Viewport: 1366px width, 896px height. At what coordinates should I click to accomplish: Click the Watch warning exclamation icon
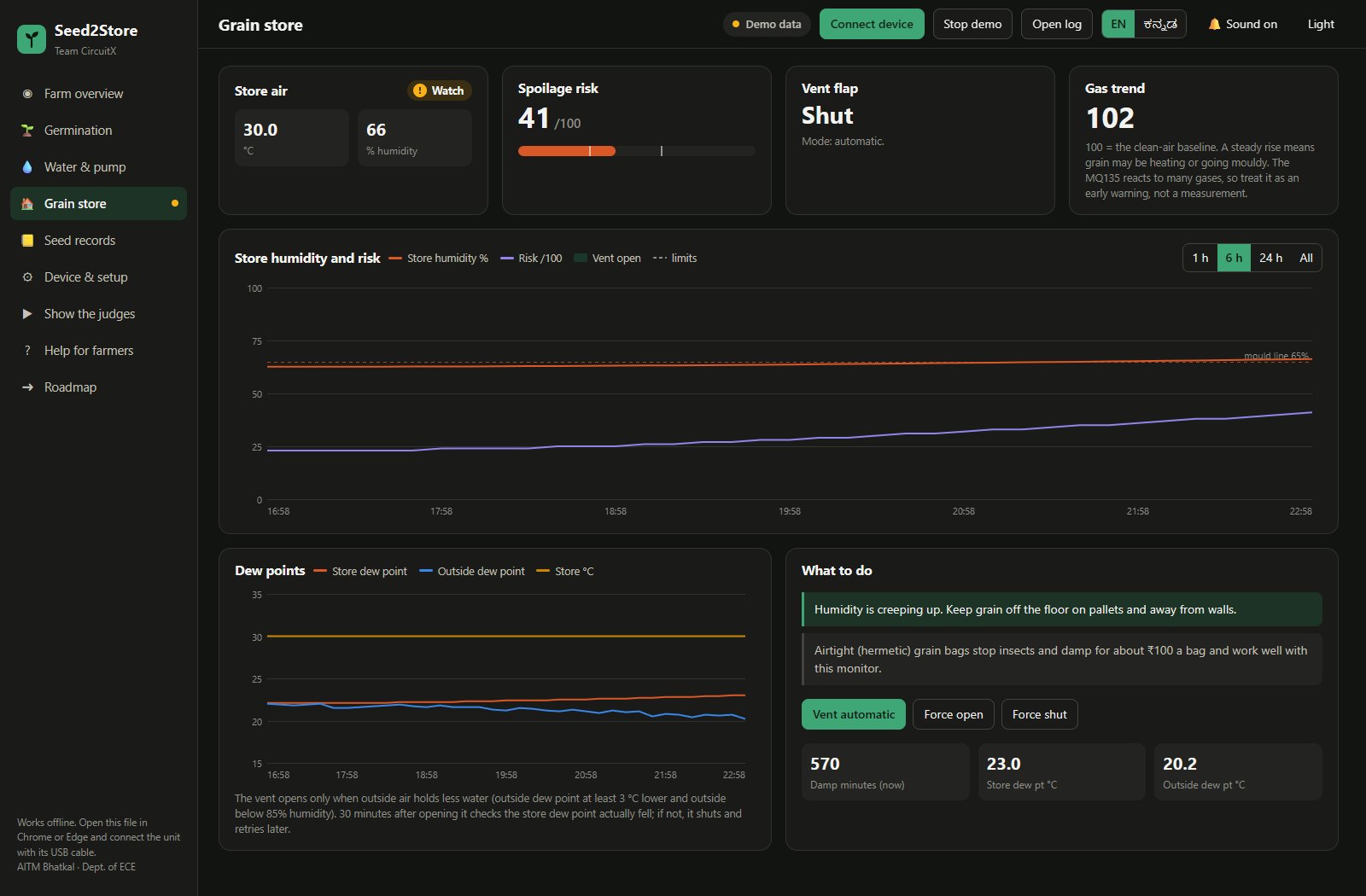pos(419,90)
